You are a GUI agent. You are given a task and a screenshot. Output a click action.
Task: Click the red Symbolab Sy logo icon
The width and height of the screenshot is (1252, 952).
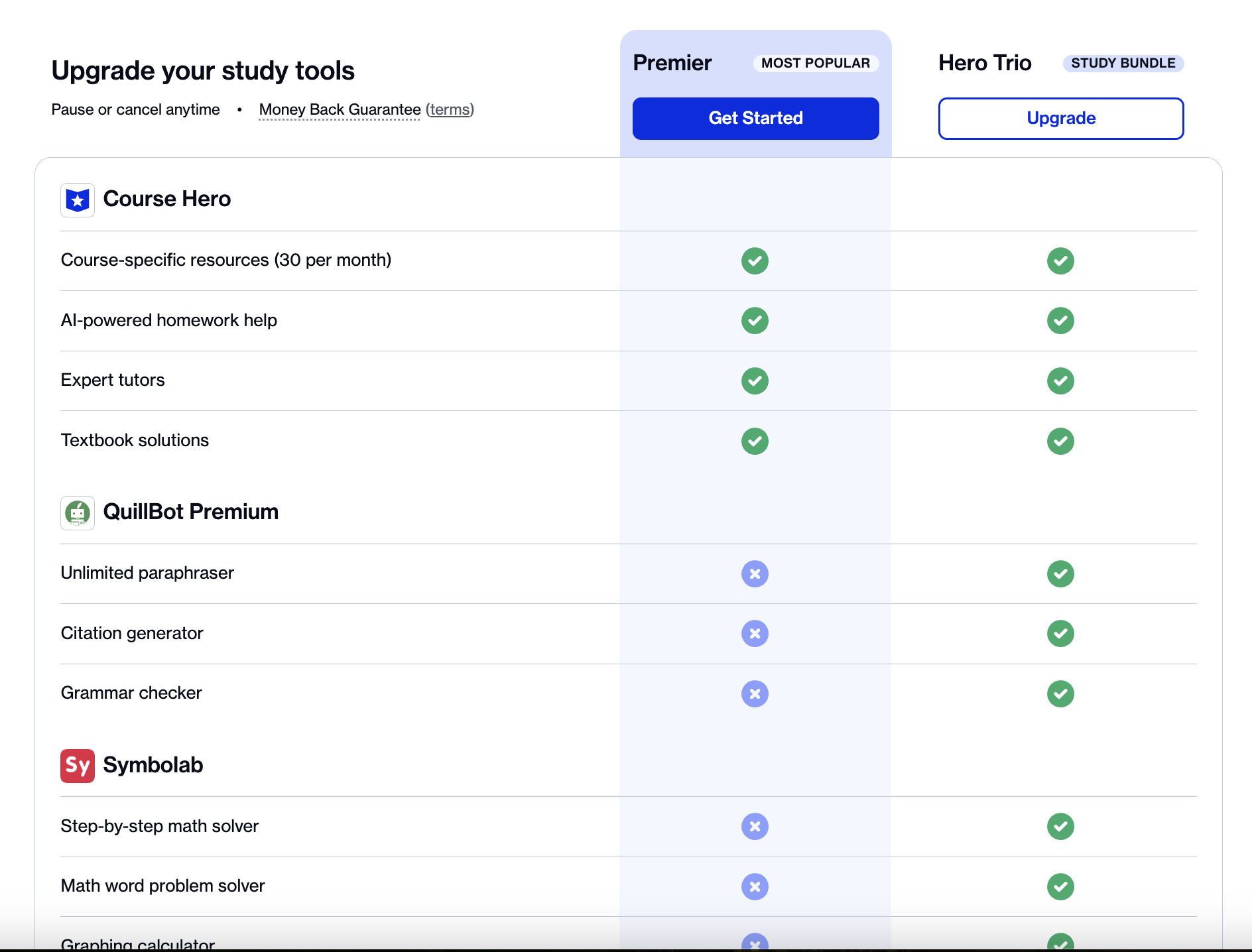click(78, 766)
